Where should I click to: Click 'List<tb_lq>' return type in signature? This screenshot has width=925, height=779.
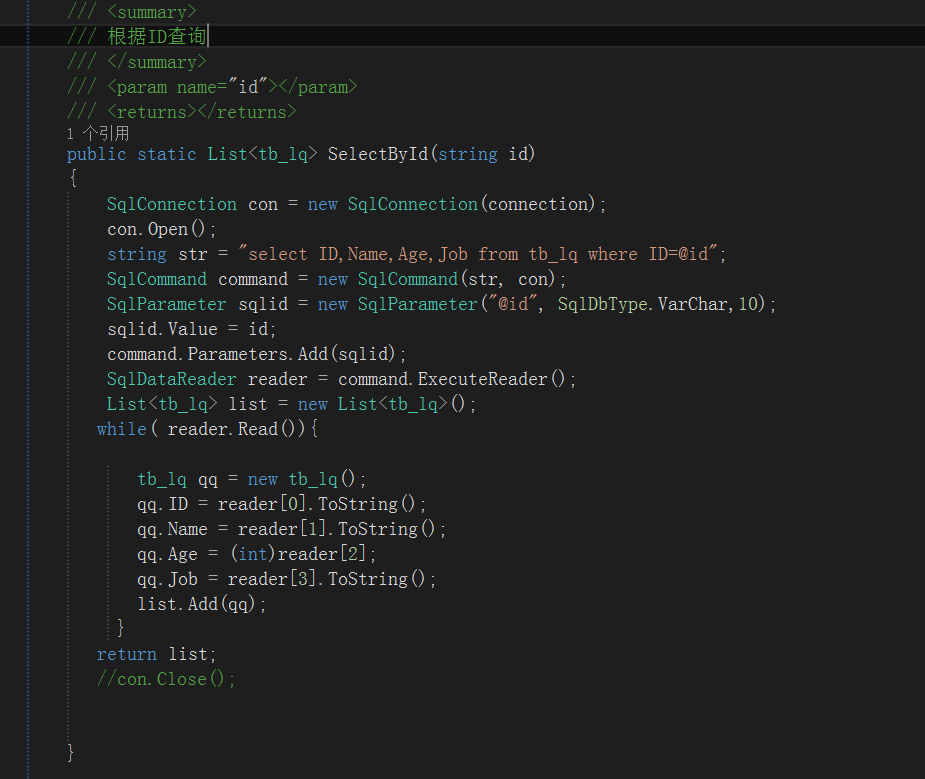263,155
